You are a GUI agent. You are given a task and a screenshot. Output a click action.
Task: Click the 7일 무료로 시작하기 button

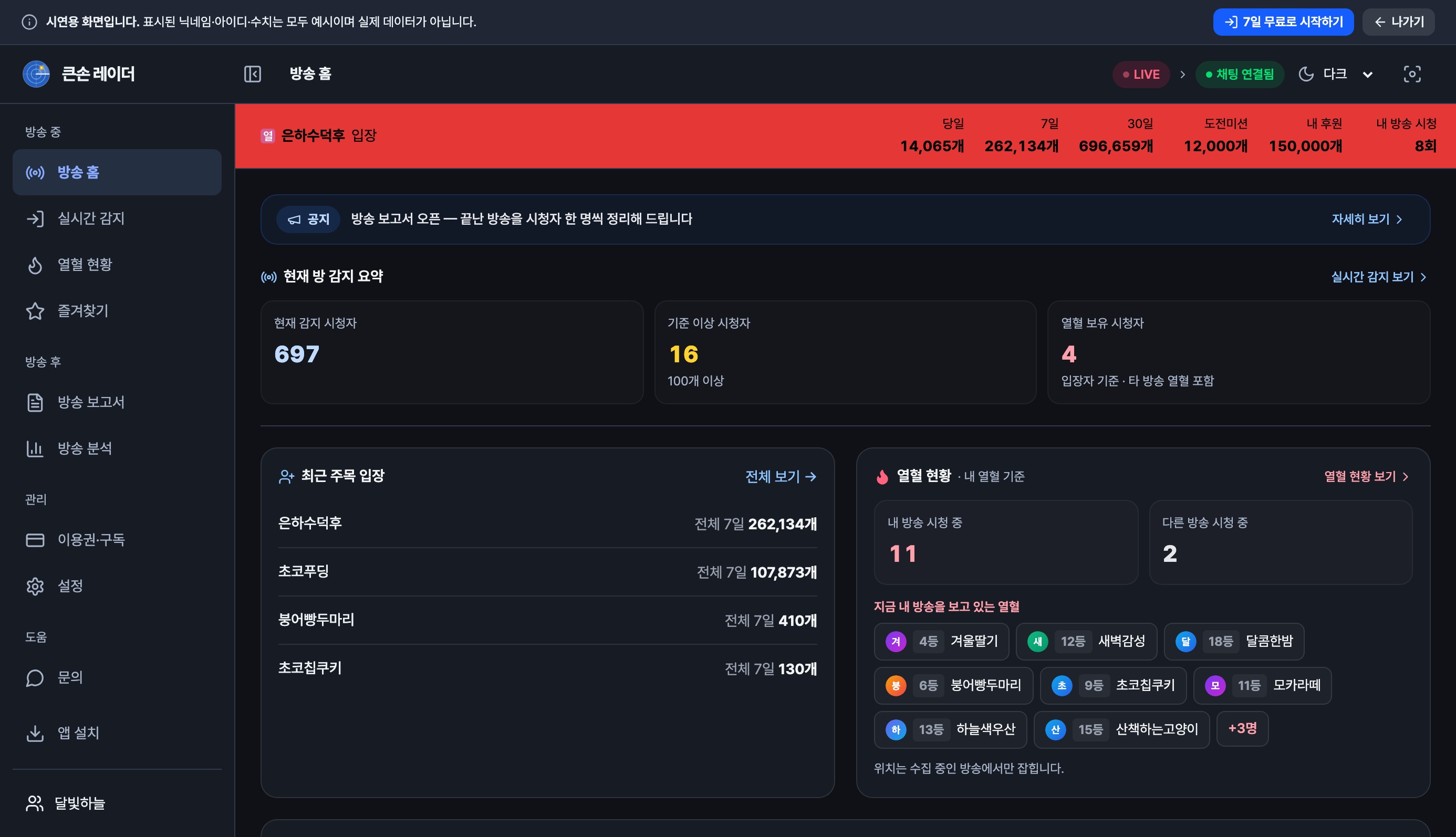[1283, 22]
